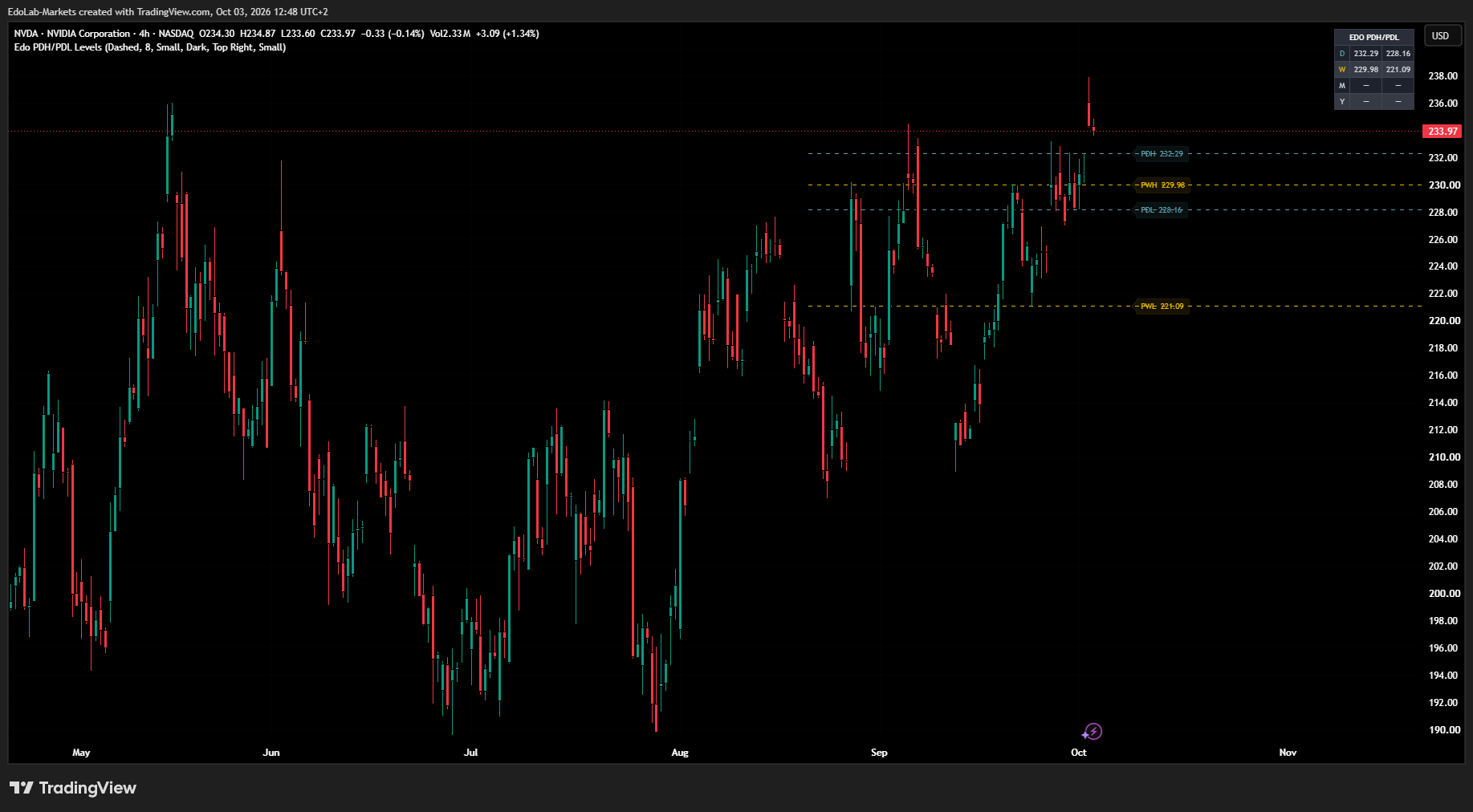This screenshot has width=1473, height=812.
Task: Click the EdoLab-Markets snapshot caption text
Action: (x=168, y=12)
